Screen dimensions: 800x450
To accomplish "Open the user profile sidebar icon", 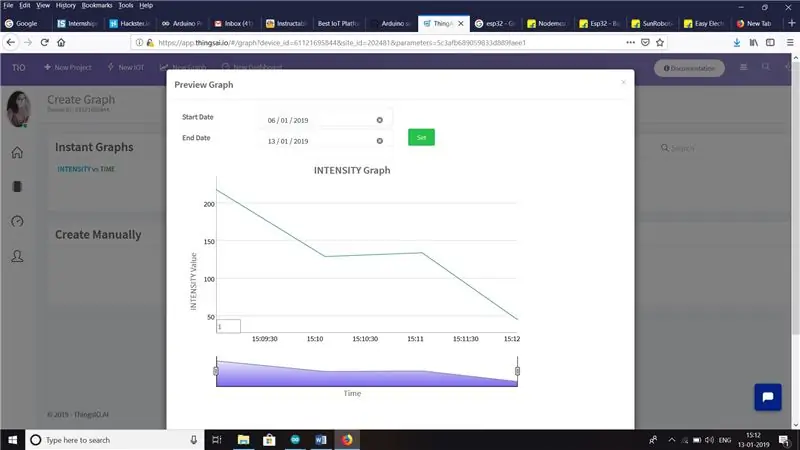I will (17, 256).
